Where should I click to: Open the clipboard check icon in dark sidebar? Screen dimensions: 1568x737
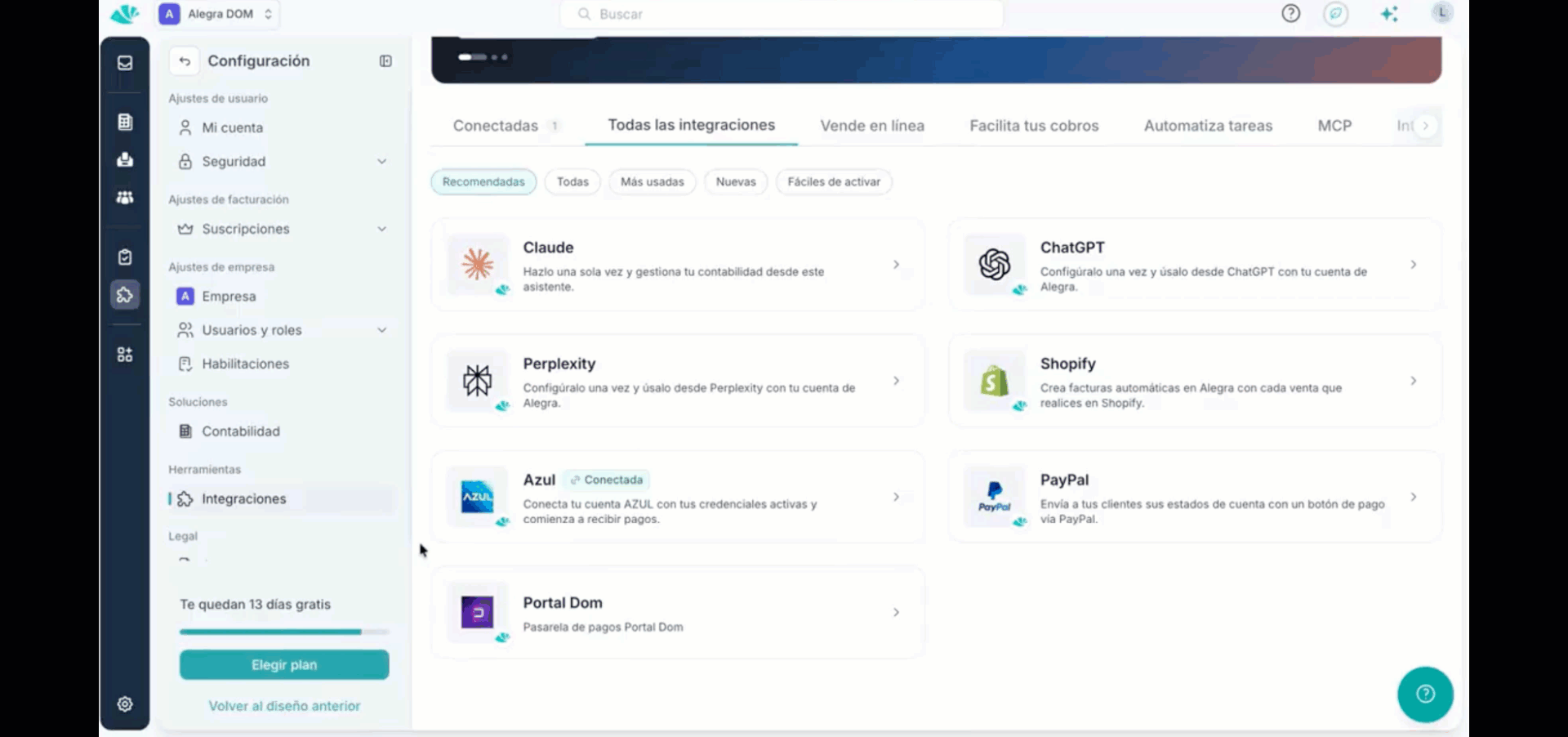point(125,257)
